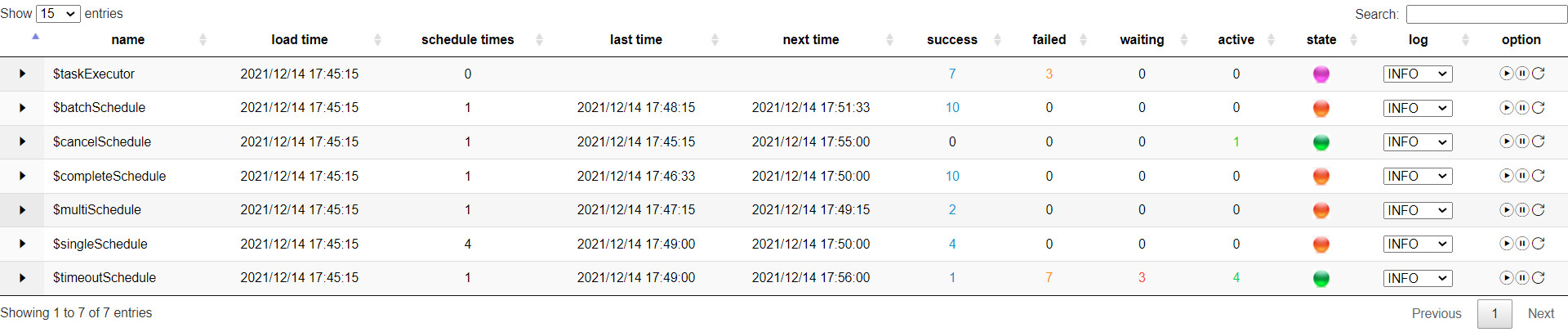Pause the $timeoutSchedule task
1568x332 pixels.
1522,278
